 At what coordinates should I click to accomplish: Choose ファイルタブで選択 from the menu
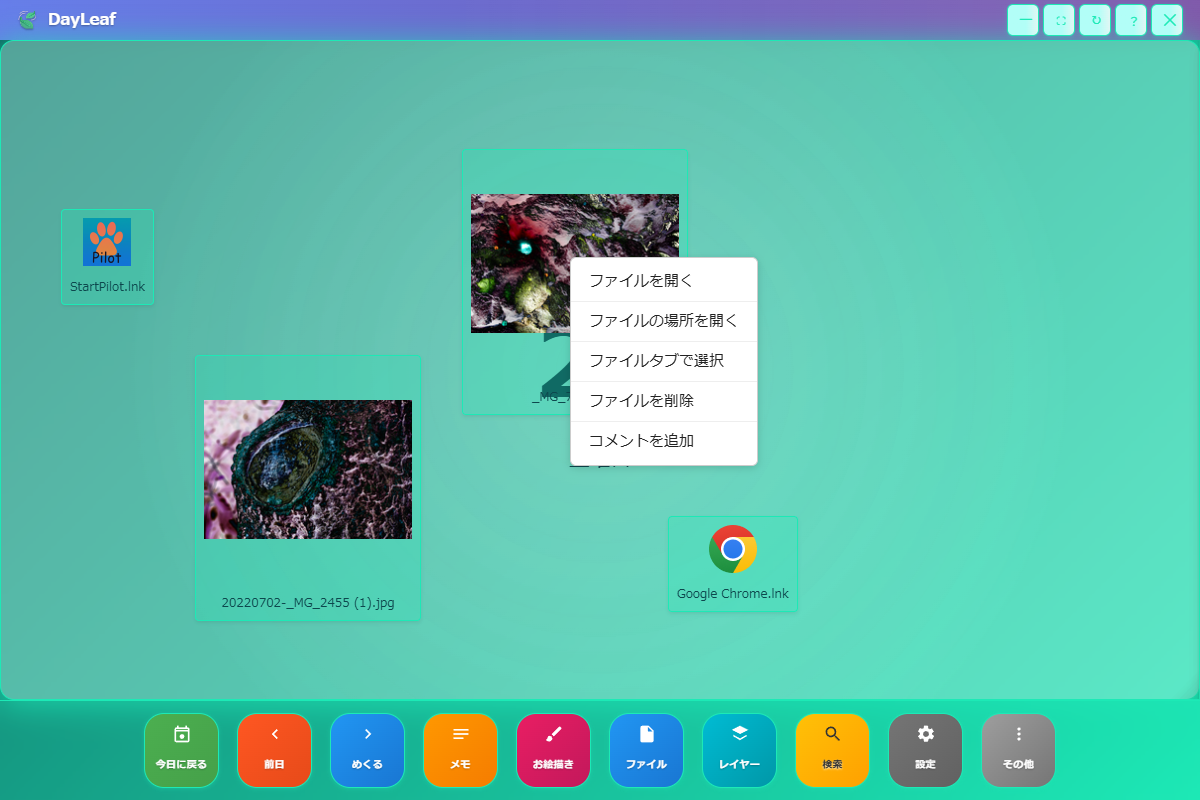(663, 361)
